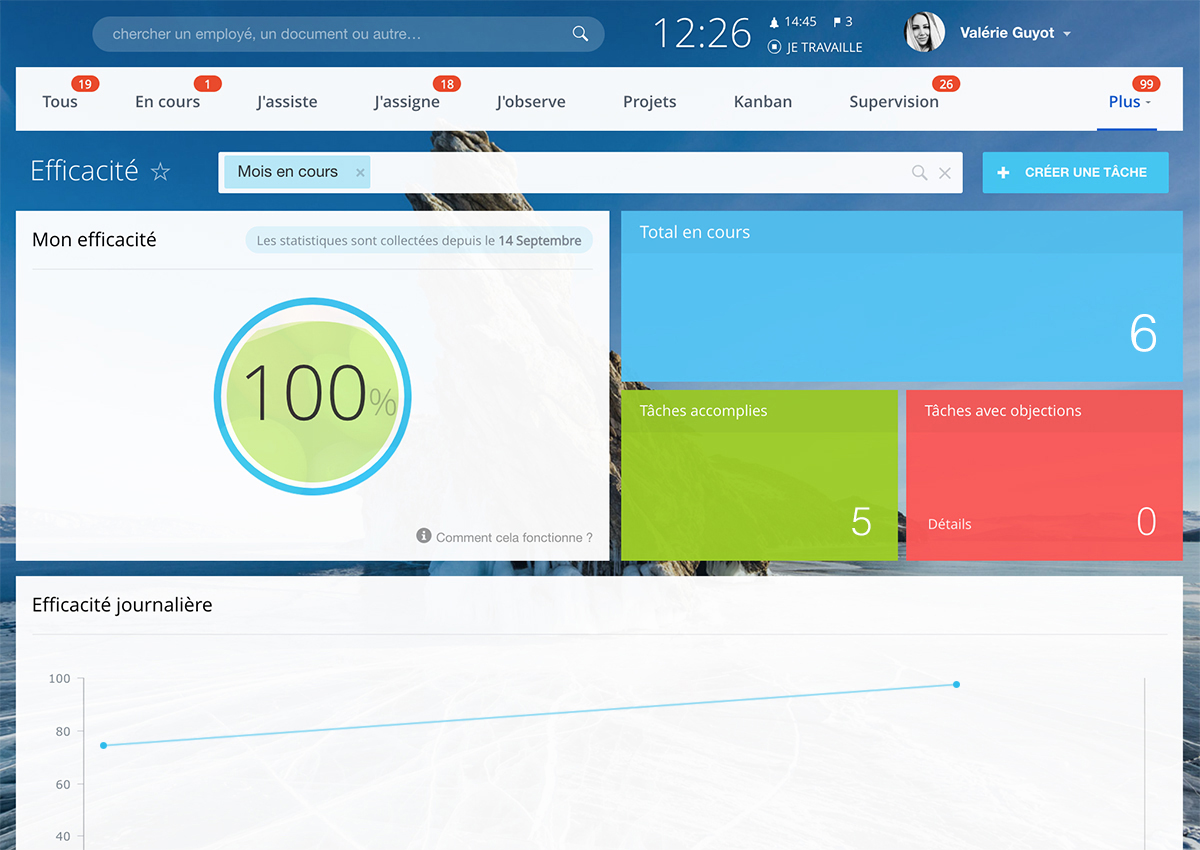
Task: Click the 'Tâches accomplies' green tile
Action: (x=760, y=475)
